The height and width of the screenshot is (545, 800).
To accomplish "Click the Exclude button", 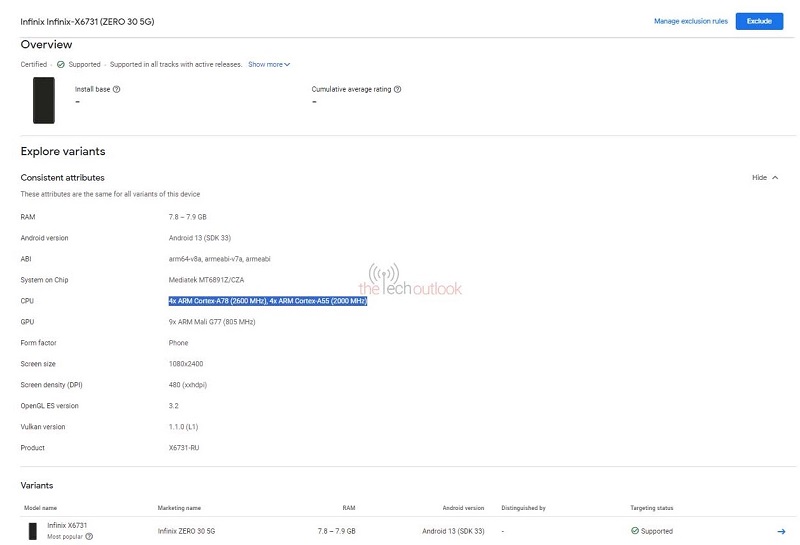I will (759, 21).
